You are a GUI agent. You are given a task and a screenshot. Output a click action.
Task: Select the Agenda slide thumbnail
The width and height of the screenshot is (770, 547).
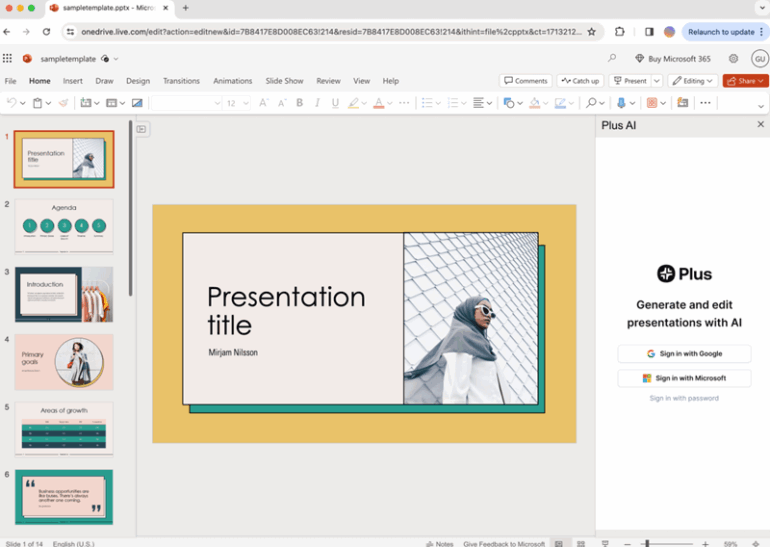[64, 225]
